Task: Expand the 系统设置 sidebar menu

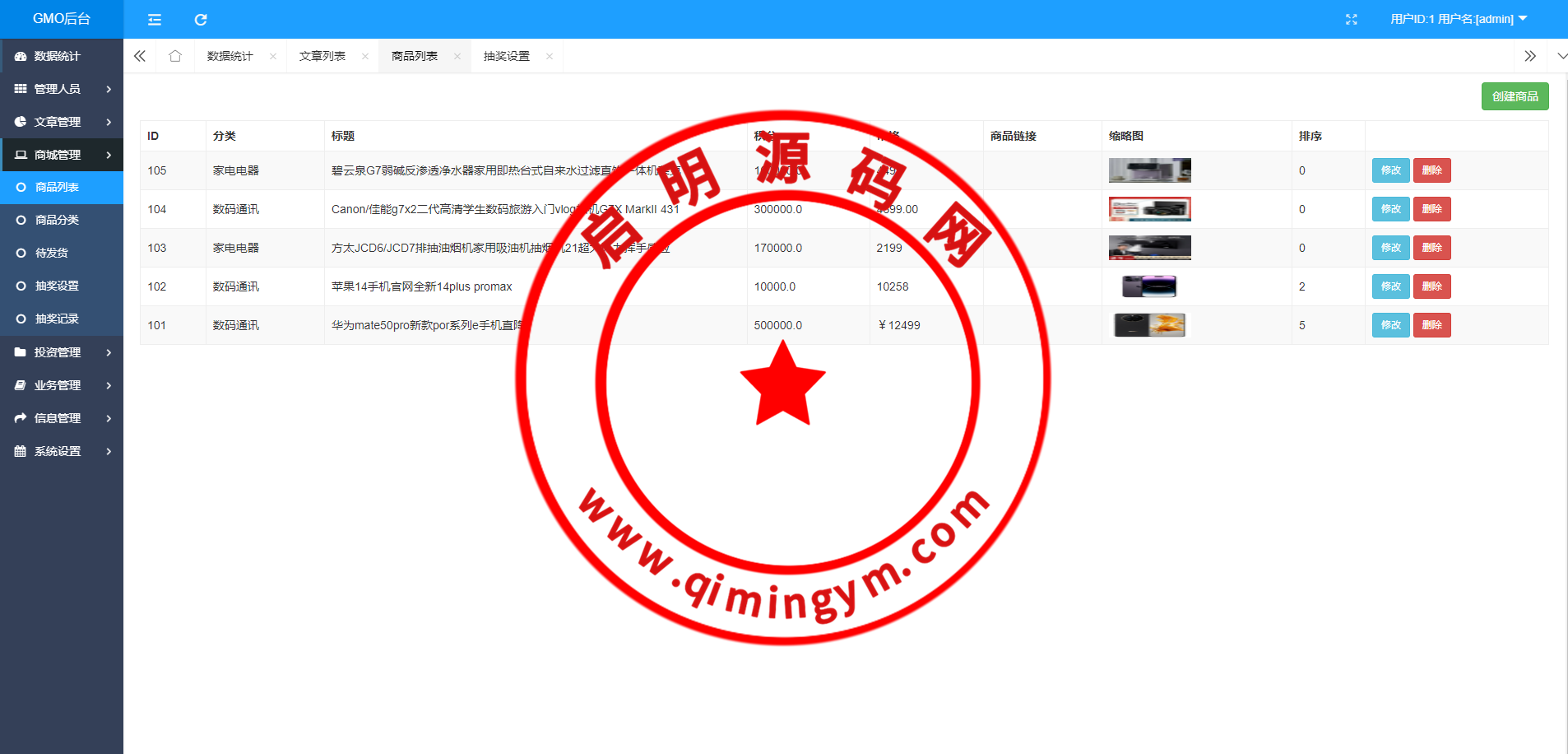Action: pyautogui.click(x=62, y=451)
